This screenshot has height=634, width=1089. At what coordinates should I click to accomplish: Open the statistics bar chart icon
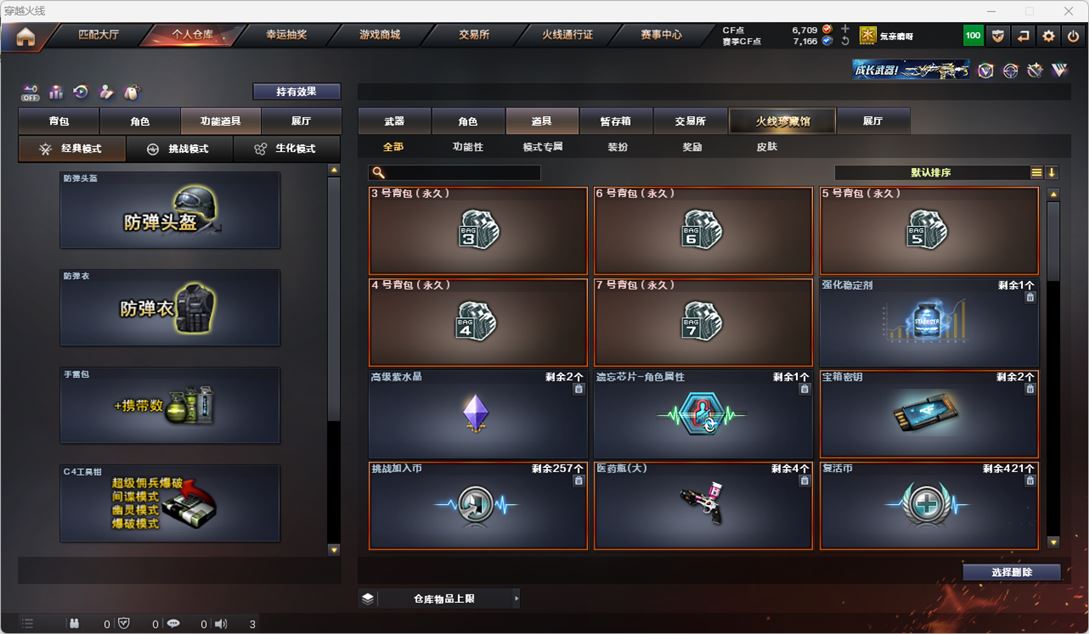pyautogui.click(x=56, y=92)
